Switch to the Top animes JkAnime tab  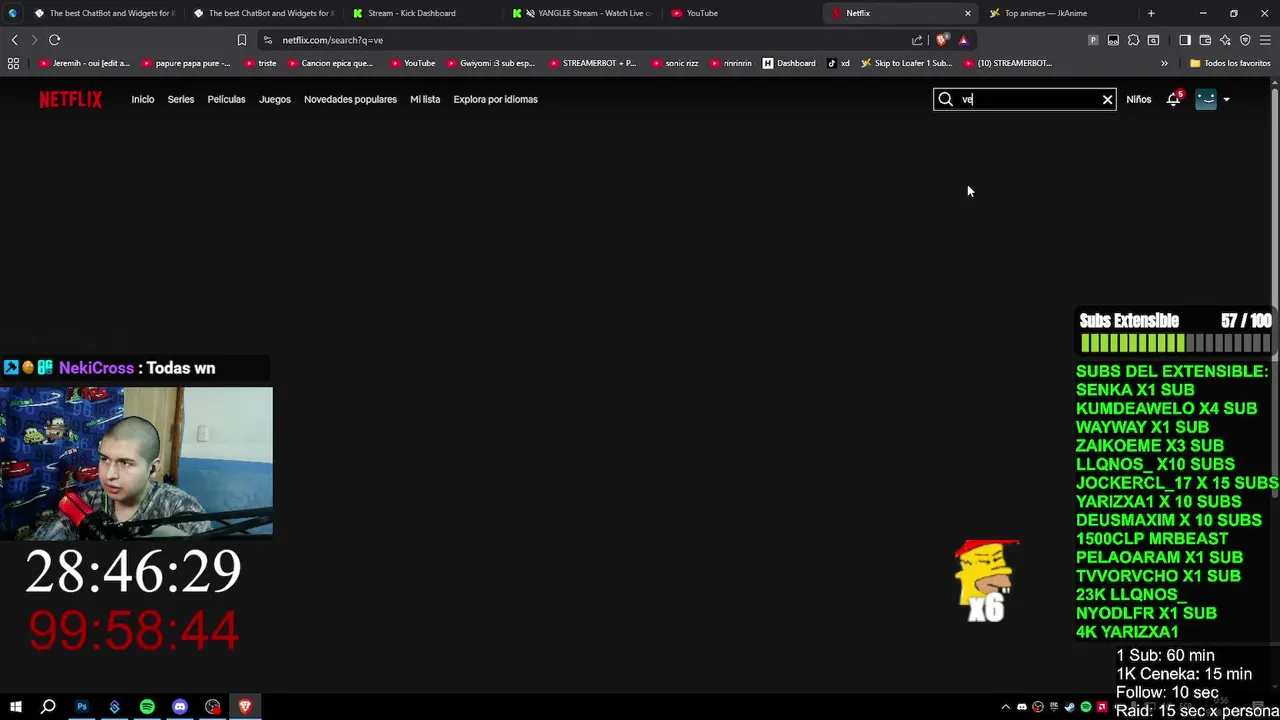click(1060, 13)
